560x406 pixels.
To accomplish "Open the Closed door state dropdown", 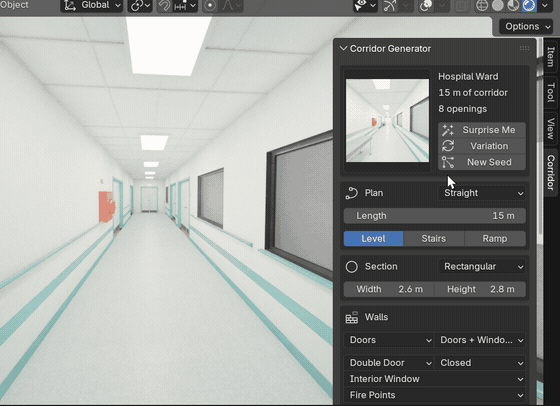I will [480, 363].
